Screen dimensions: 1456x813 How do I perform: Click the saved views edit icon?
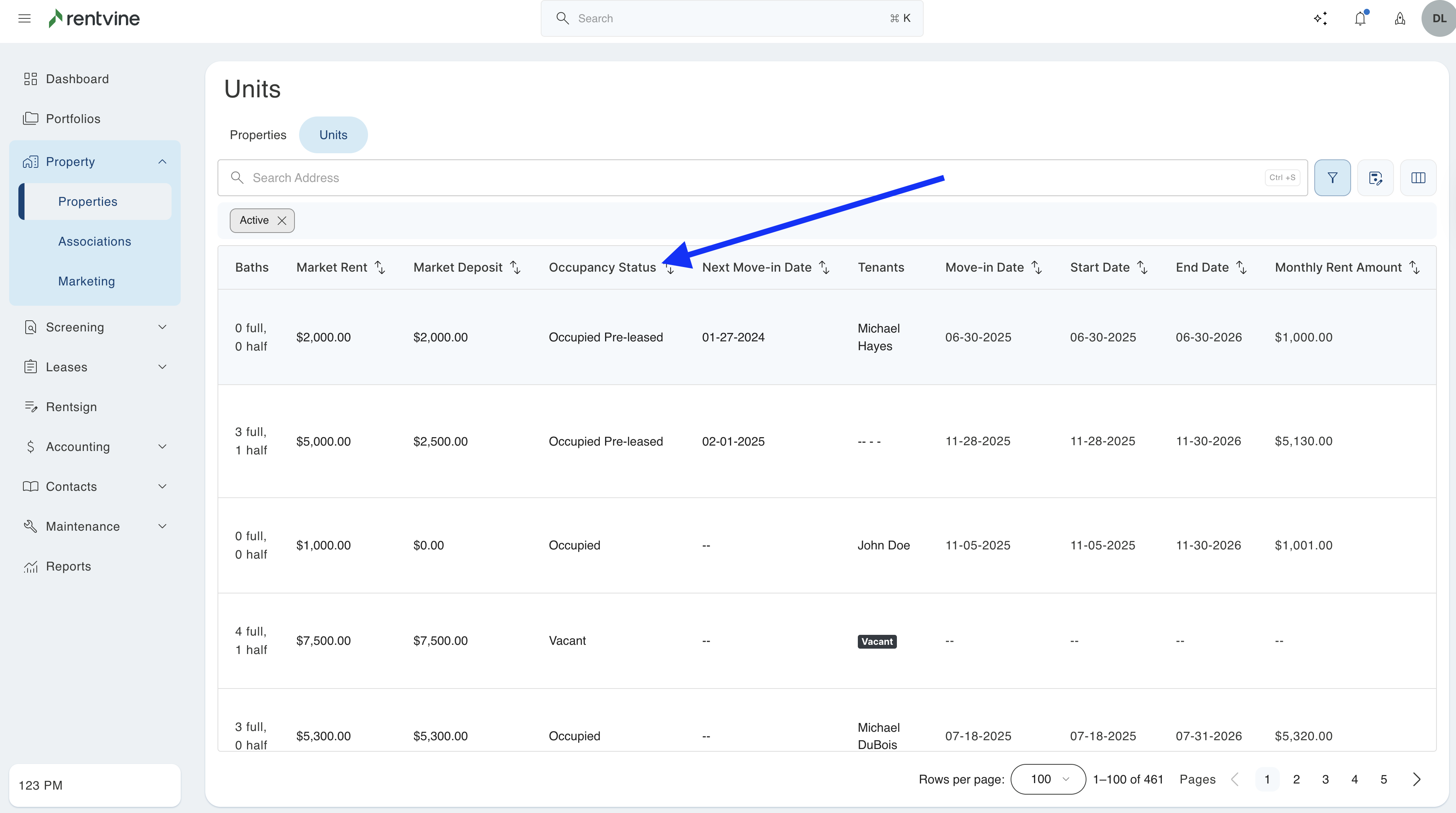pos(1375,178)
